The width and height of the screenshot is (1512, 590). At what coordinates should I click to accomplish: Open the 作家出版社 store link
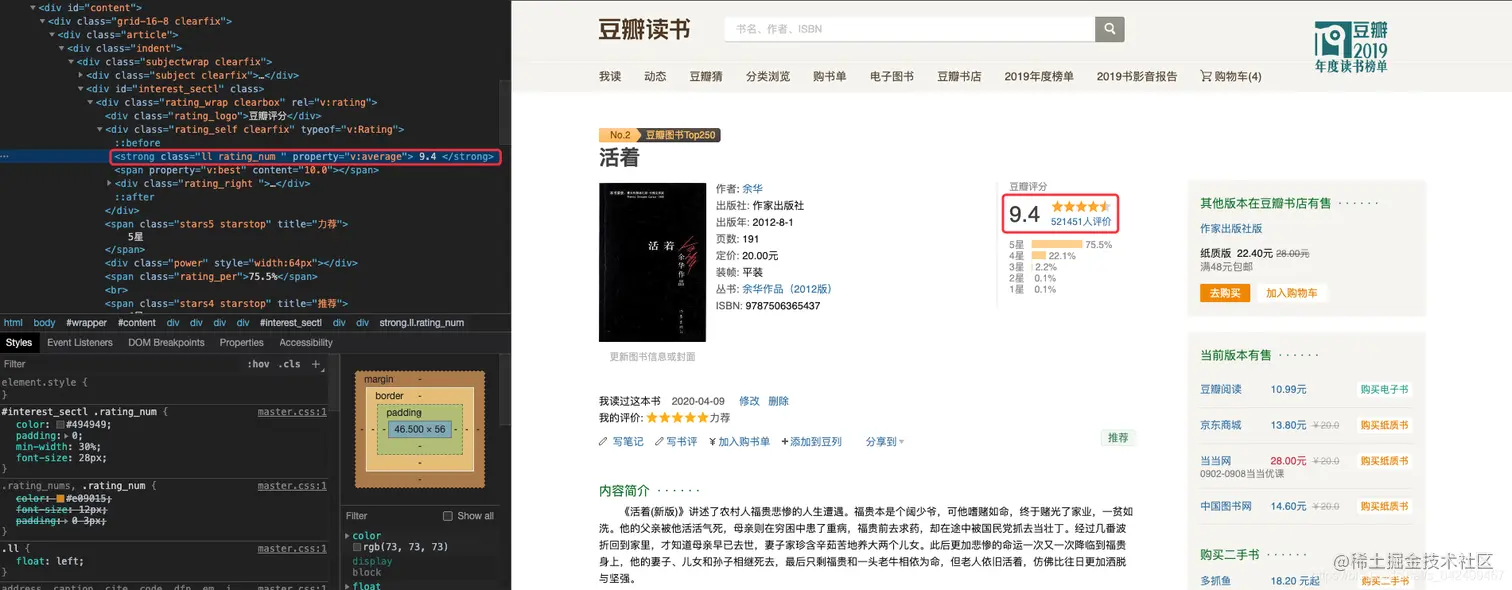click(x=1231, y=229)
